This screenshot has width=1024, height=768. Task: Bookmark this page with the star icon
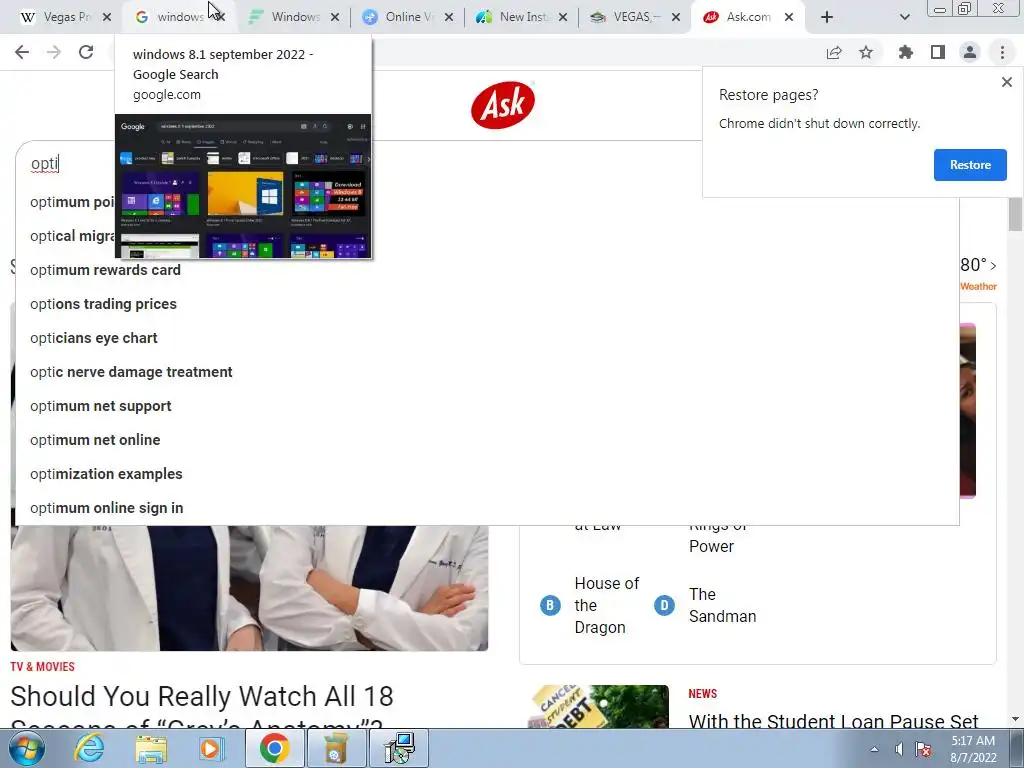[866, 52]
